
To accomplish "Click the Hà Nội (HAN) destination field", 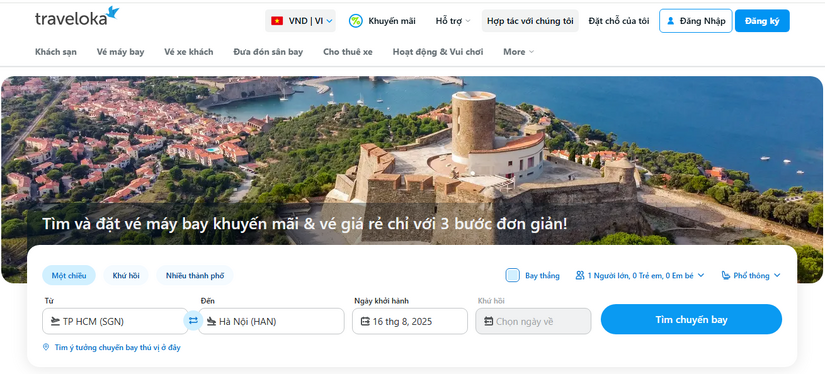I will coord(271,321).
